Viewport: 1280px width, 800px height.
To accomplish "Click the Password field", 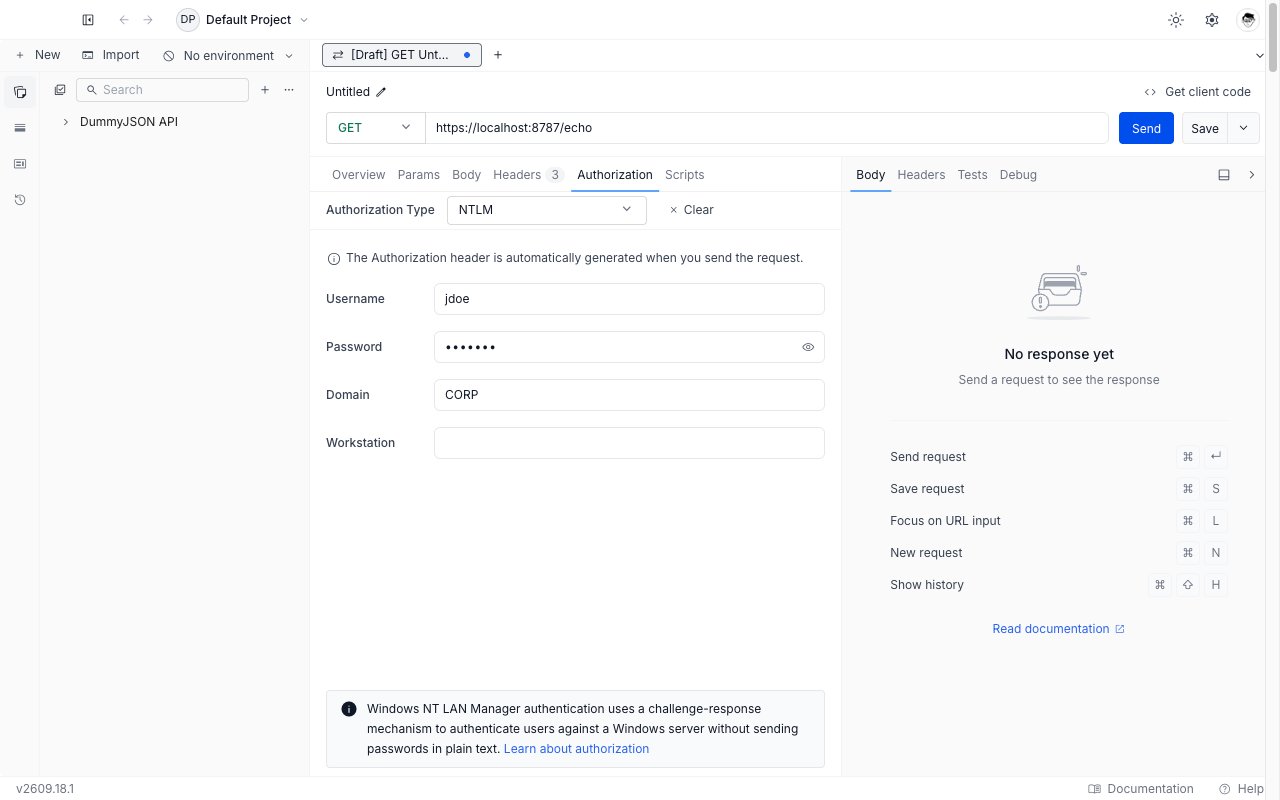I will [x=629, y=347].
